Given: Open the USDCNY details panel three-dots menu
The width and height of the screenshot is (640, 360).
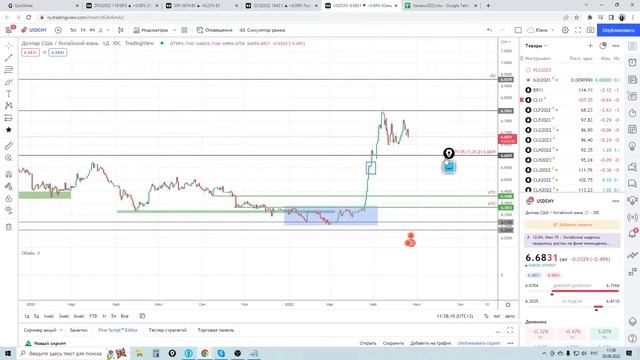Looking at the screenshot, I should 616,201.
